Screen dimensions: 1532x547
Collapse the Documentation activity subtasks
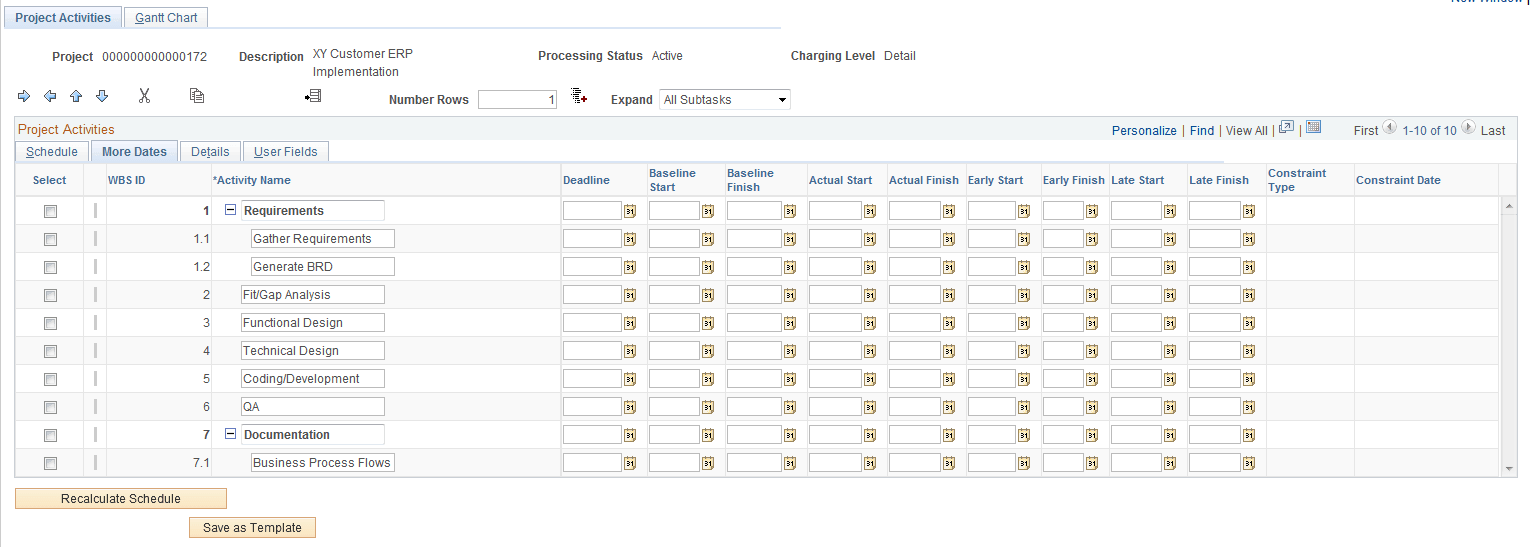(230, 435)
